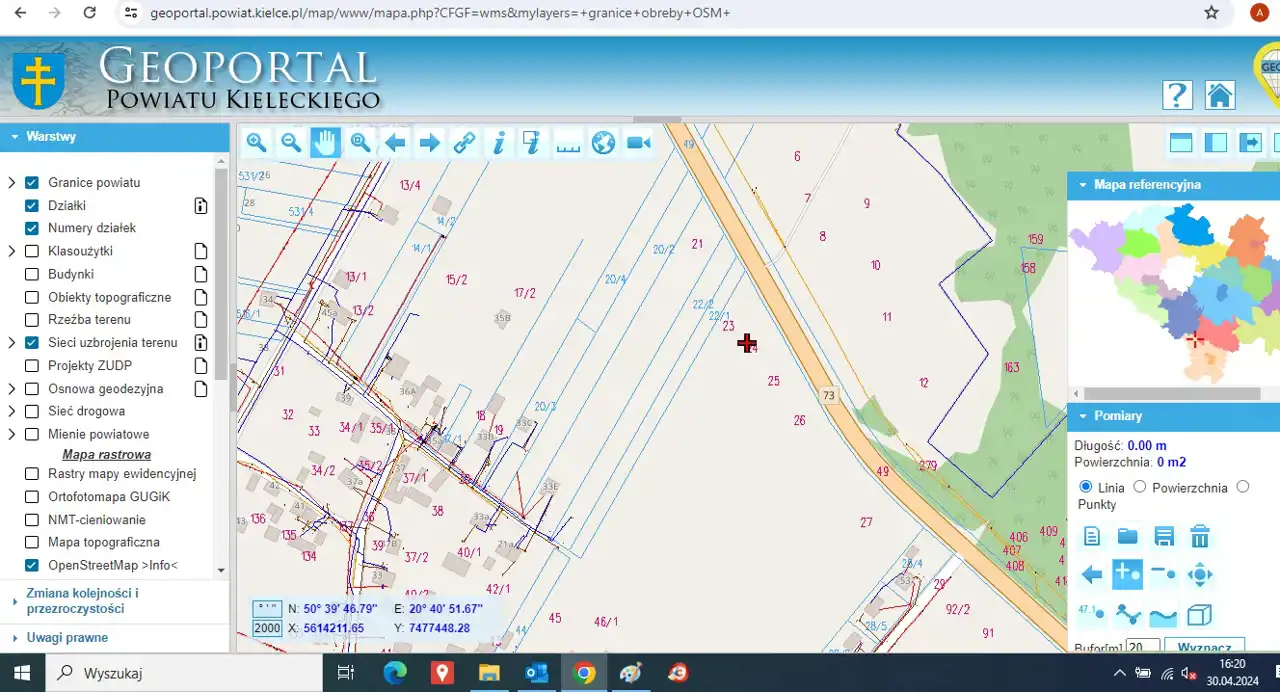Click the save measurement disk icon
This screenshot has height=692, width=1280.
point(1164,537)
